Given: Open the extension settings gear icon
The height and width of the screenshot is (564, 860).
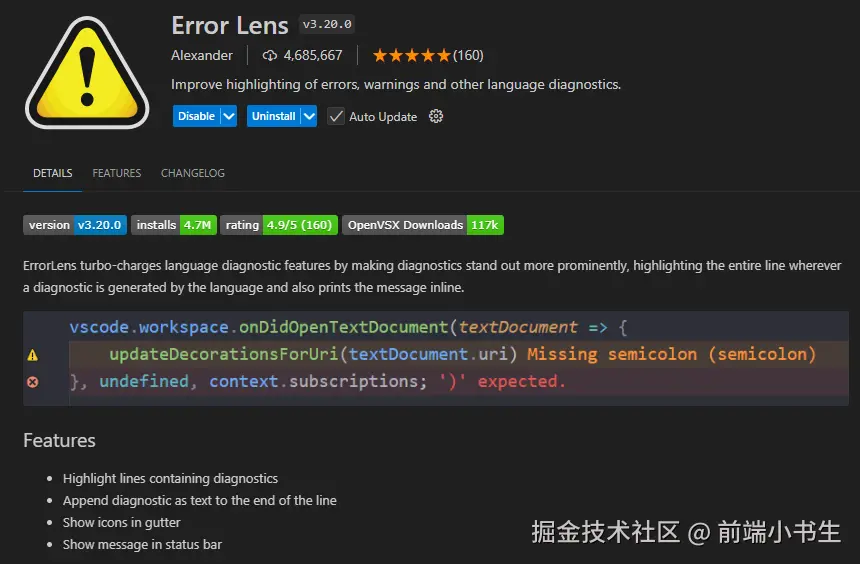Looking at the screenshot, I should 436,116.
